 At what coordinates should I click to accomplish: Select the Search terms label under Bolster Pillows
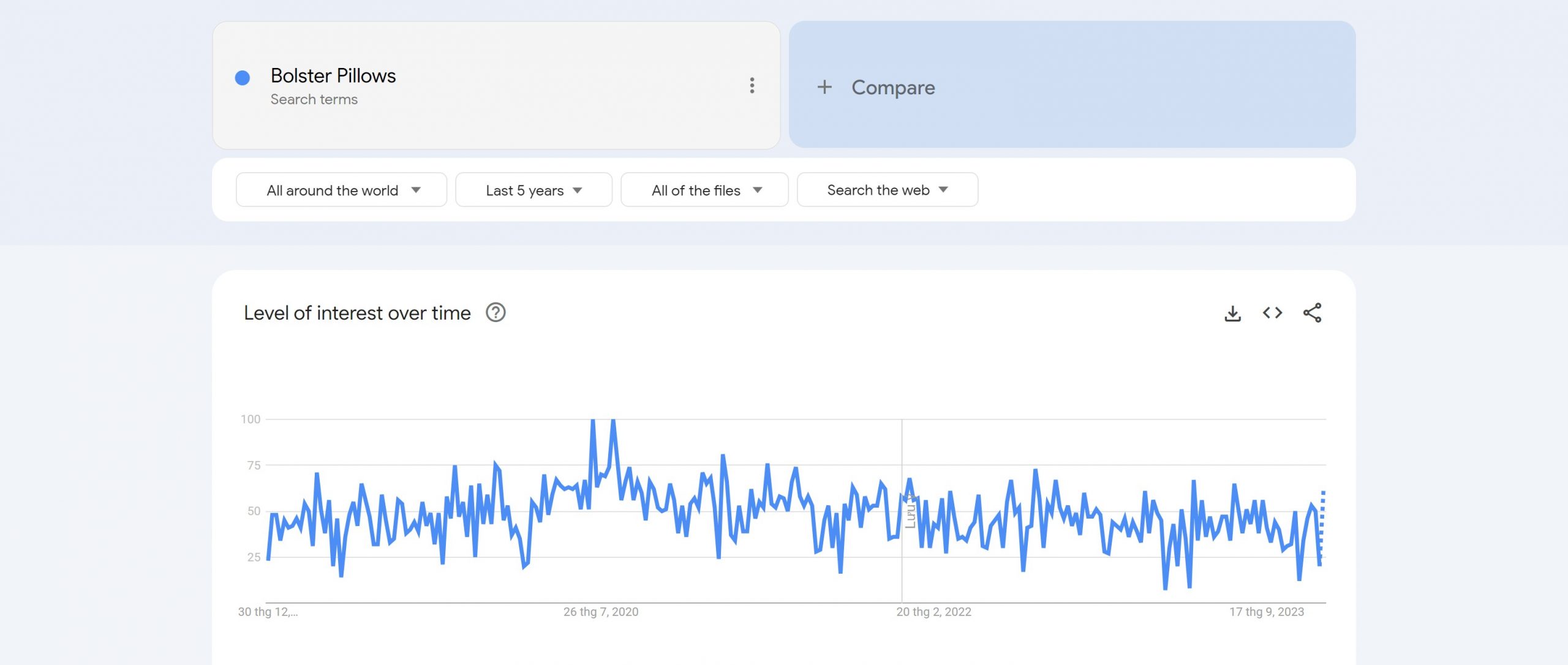(313, 98)
